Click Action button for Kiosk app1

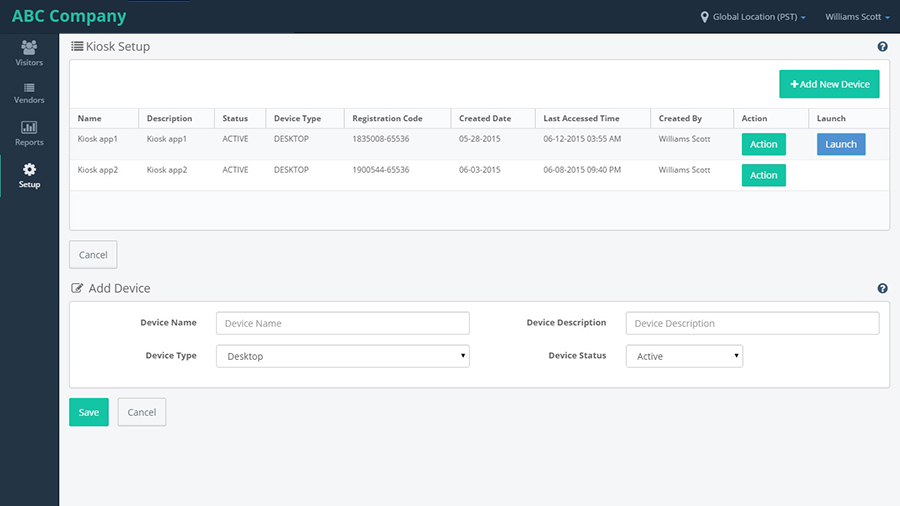pyautogui.click(x=763, y=144)
